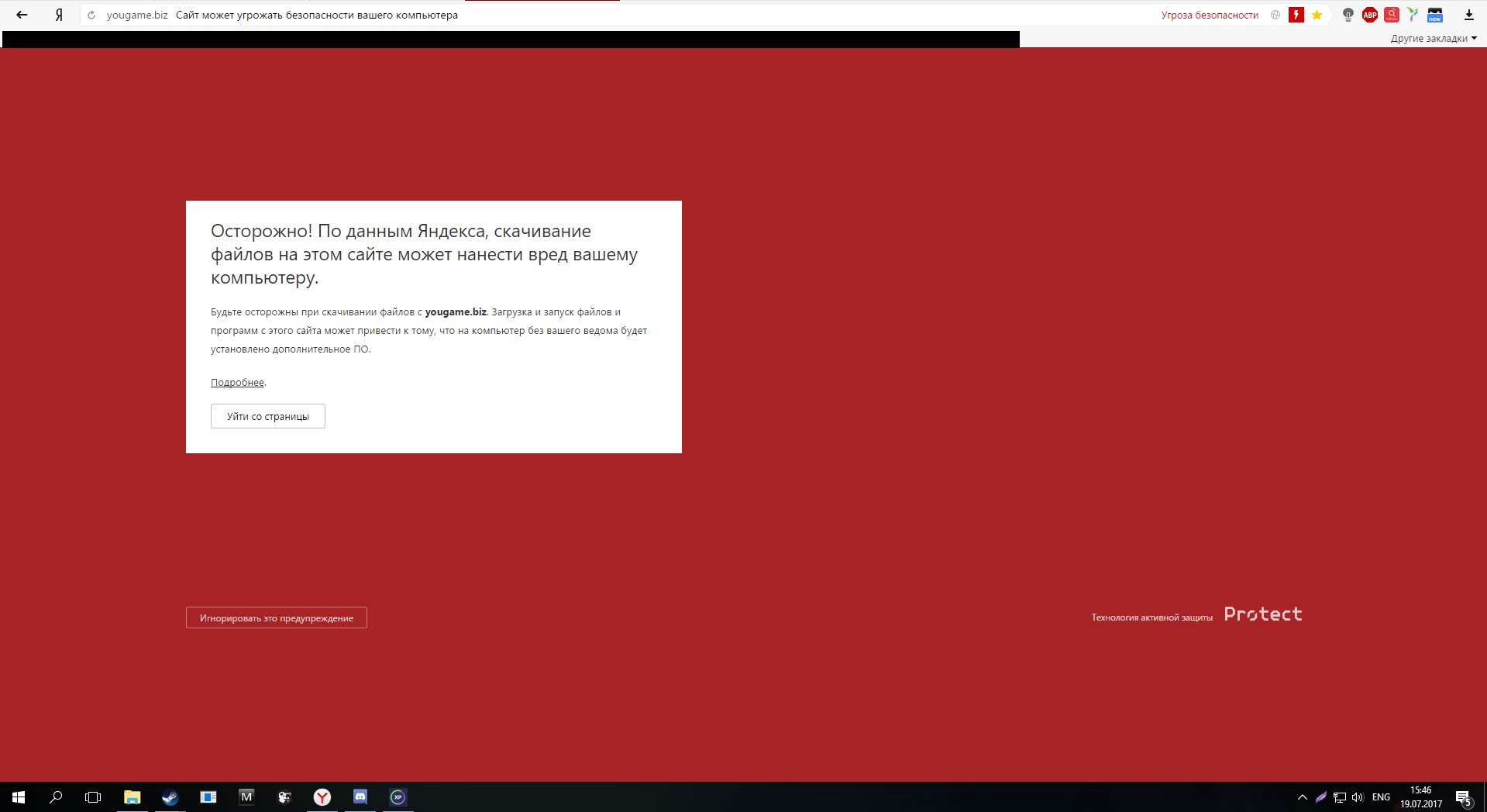The width and height of the screenshot is (1487, 812).
Task: Open the volume control tray icon
Action: point(1358,797)
